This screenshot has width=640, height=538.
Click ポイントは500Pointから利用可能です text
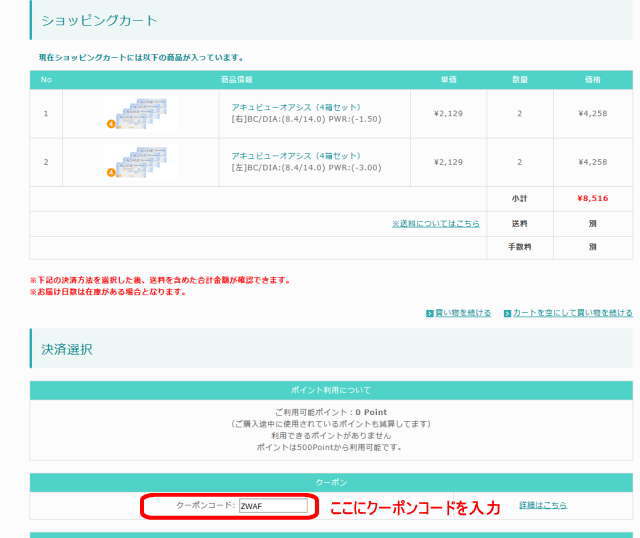coord(329,447)
